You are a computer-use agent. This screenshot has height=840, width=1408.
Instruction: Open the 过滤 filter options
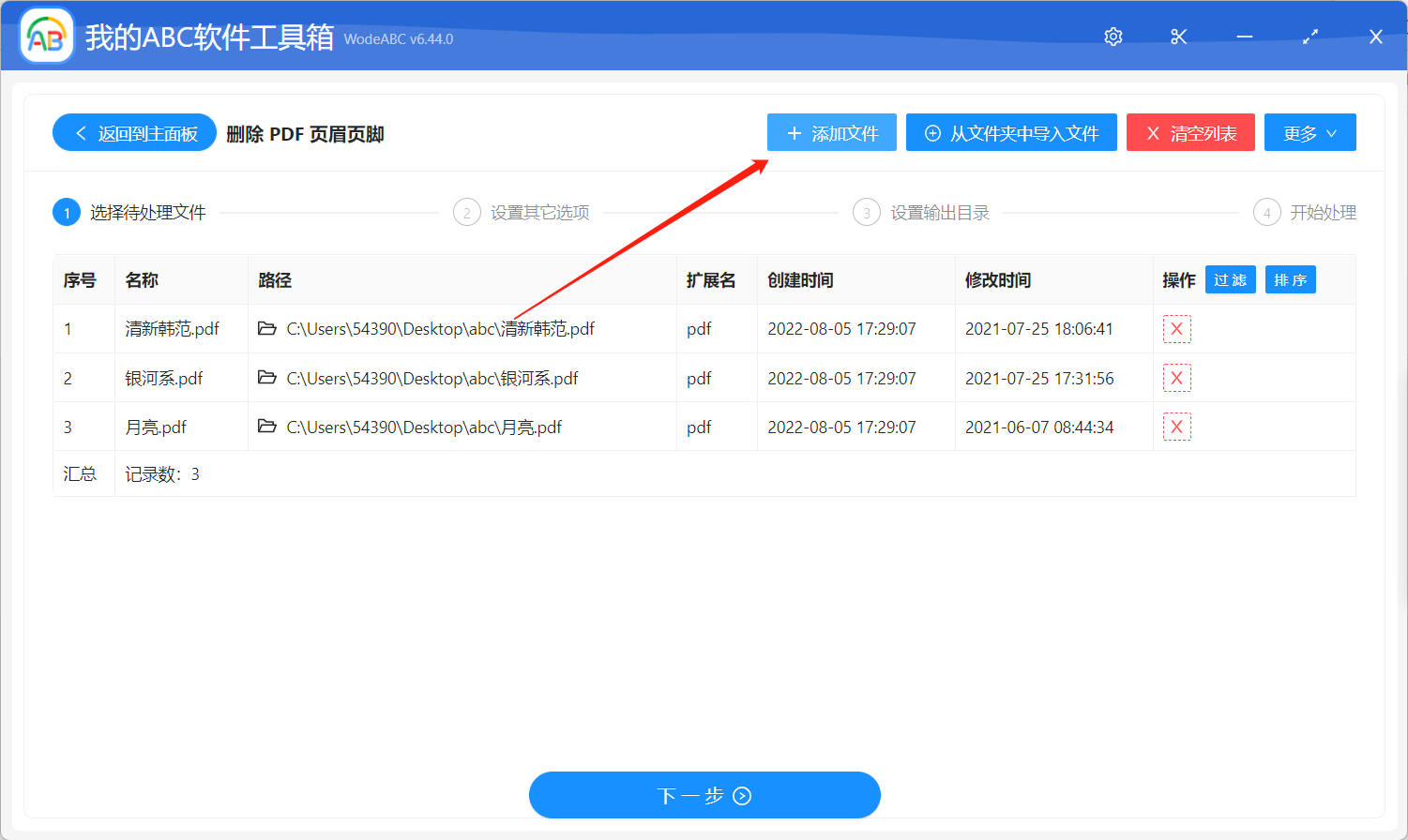1230,278
